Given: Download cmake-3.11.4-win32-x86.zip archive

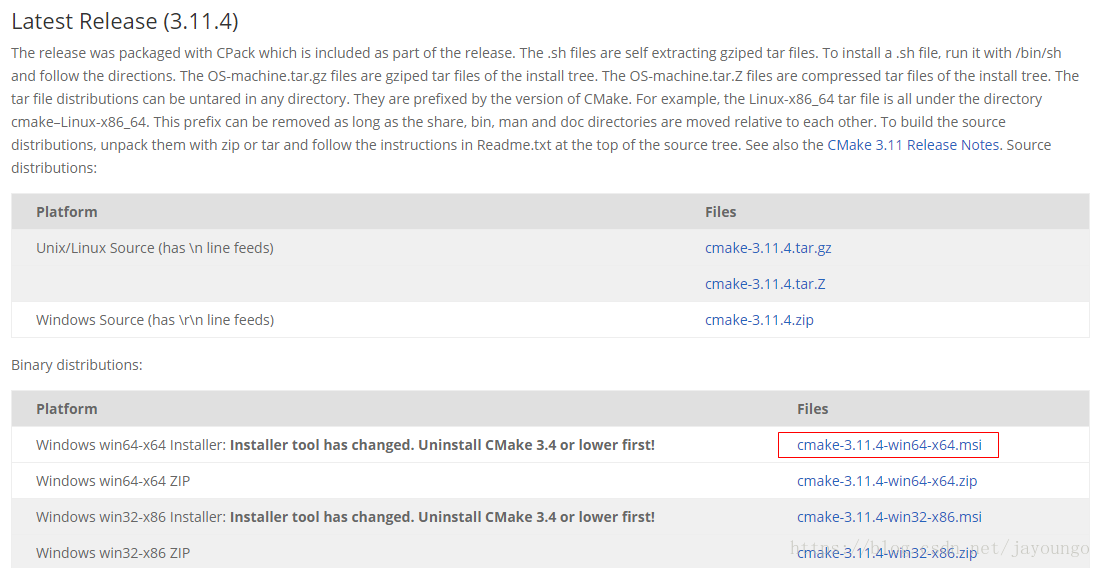Looking at the screenshot, I should coord(887,553).
